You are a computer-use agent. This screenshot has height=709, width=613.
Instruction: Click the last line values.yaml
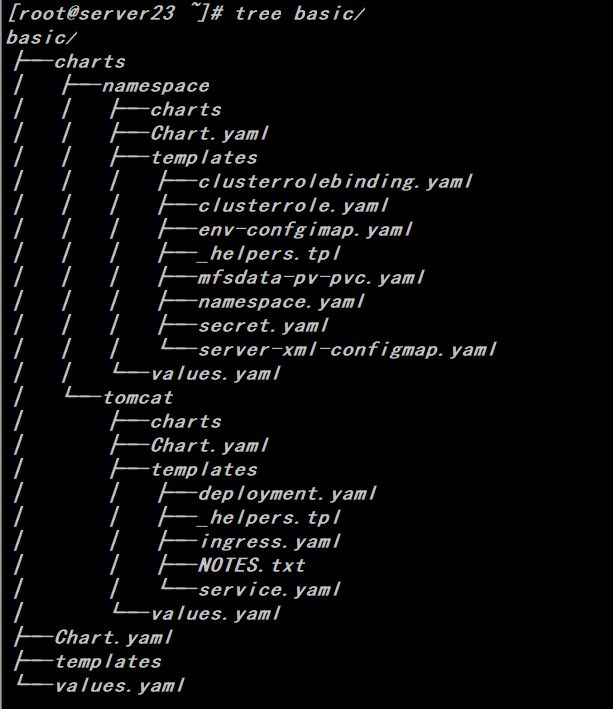coord(119,685)
